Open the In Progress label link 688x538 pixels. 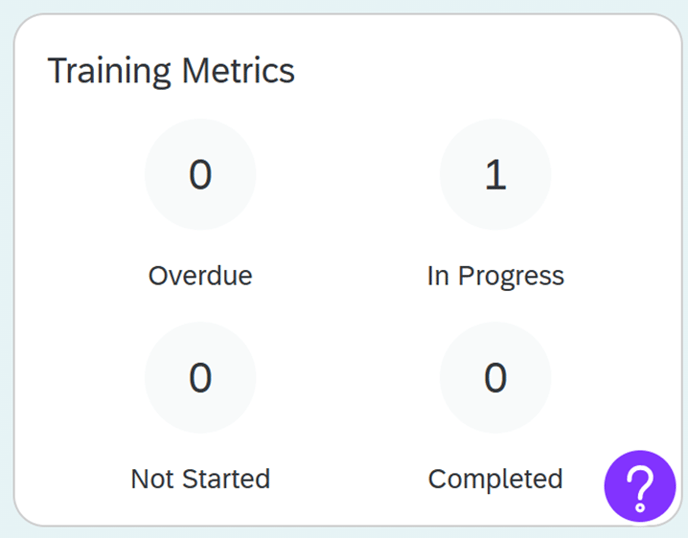(x=495, y=277)
